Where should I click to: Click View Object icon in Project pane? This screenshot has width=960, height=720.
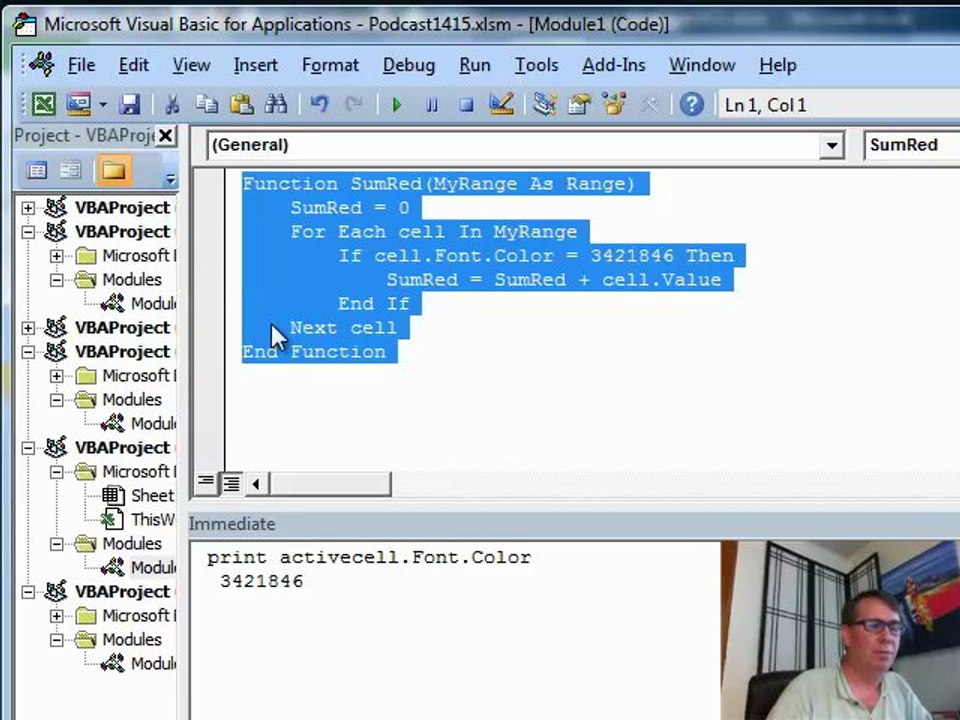tap(70, 170)
